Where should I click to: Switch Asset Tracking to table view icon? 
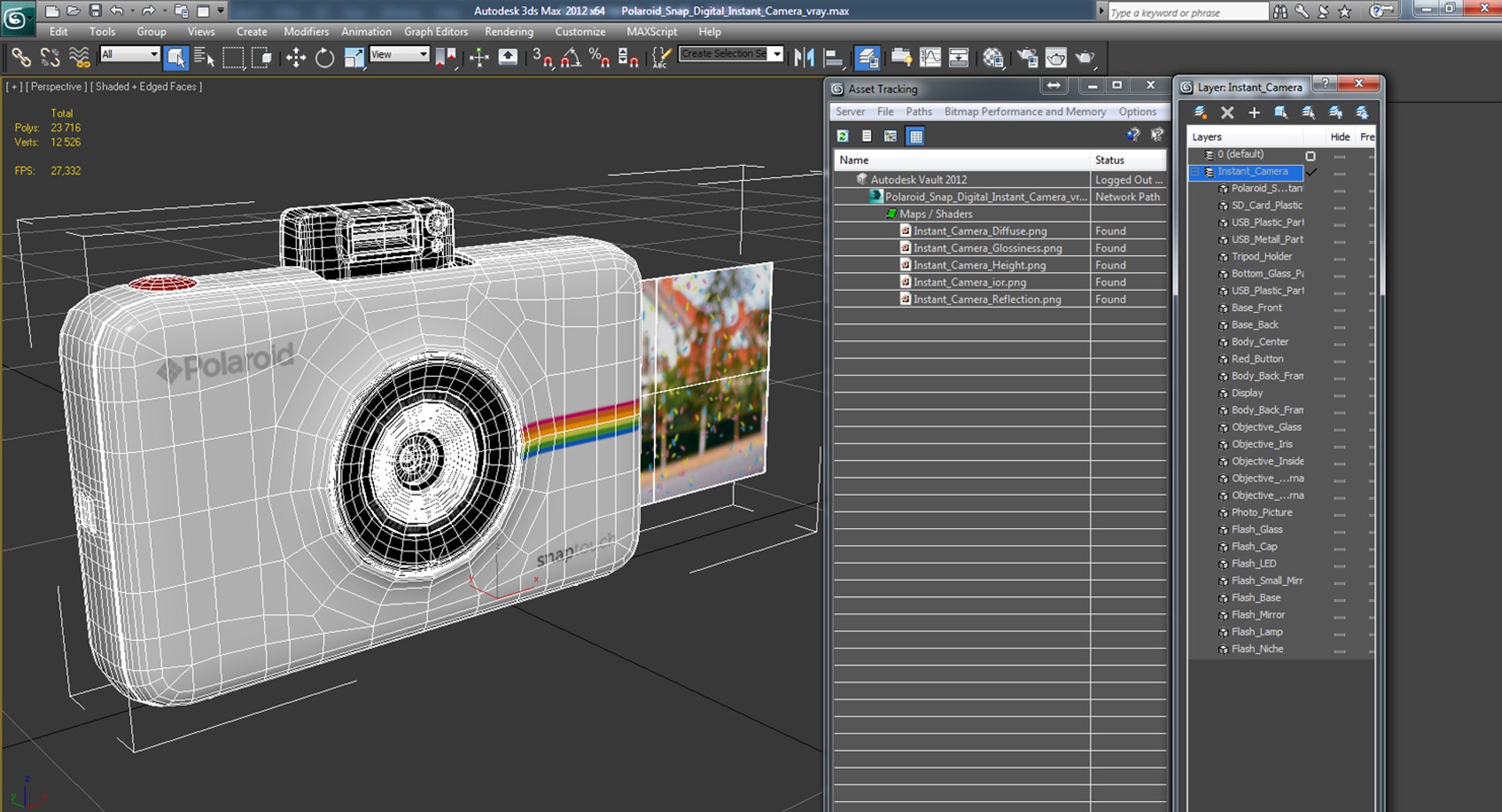pos(915,136)
